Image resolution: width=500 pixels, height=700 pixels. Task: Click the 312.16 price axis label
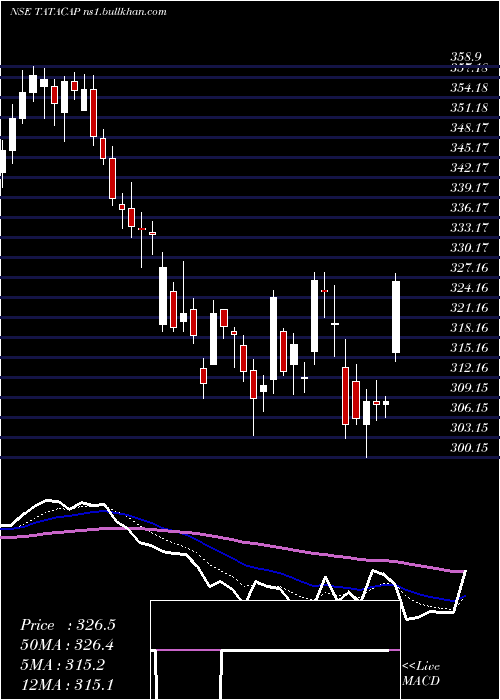pos(468,368)
